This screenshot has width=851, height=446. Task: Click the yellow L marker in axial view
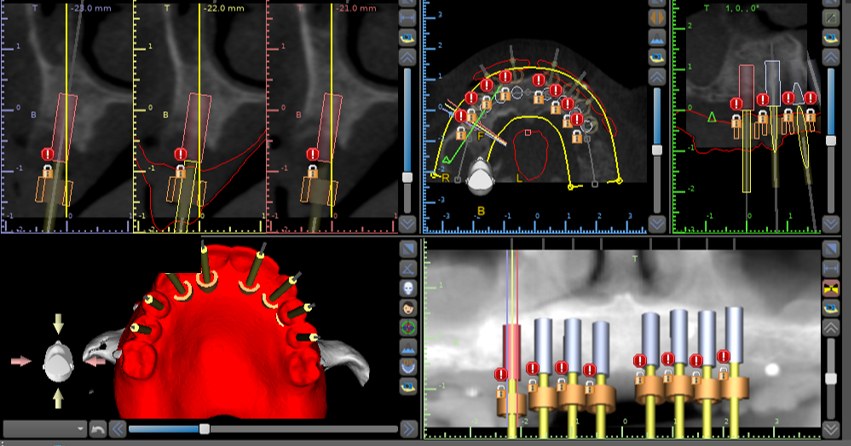(x=519, y=179)
